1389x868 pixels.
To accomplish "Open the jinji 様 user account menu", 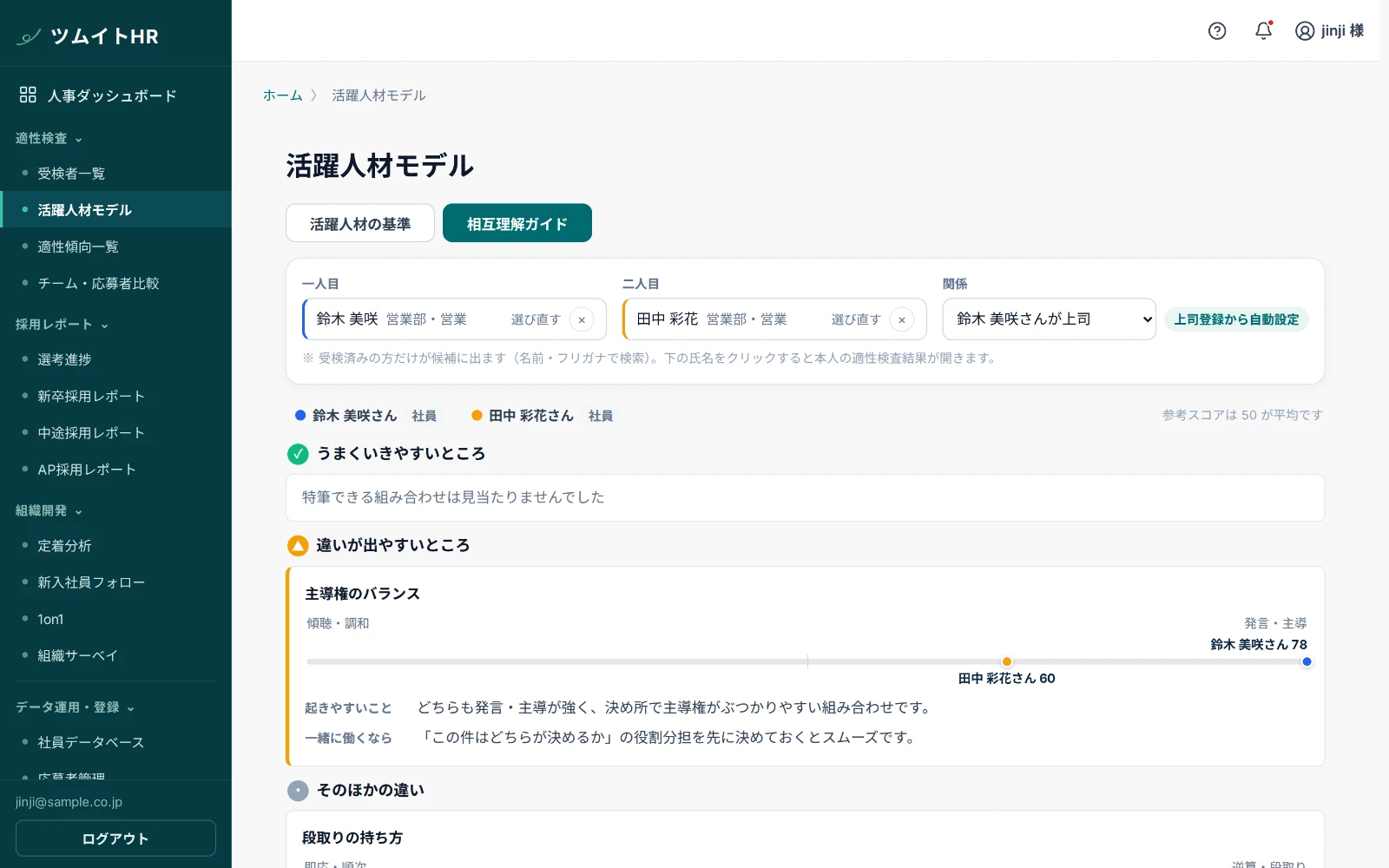I will 1329,31.
